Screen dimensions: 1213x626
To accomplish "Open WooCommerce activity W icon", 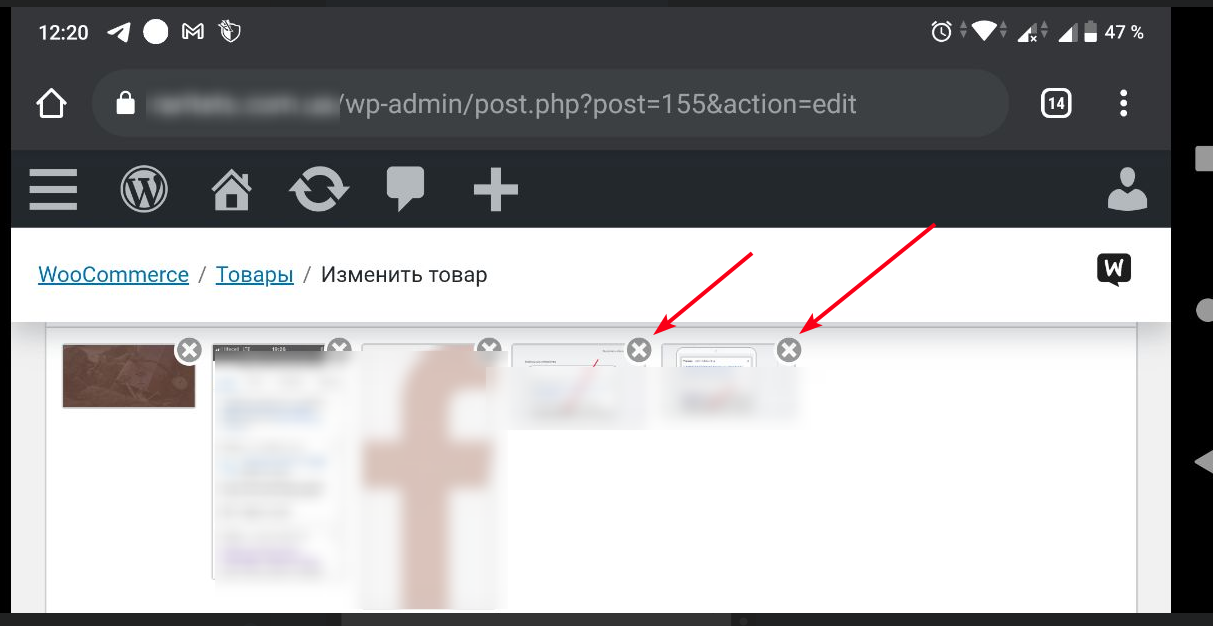I will (1114, 270).
